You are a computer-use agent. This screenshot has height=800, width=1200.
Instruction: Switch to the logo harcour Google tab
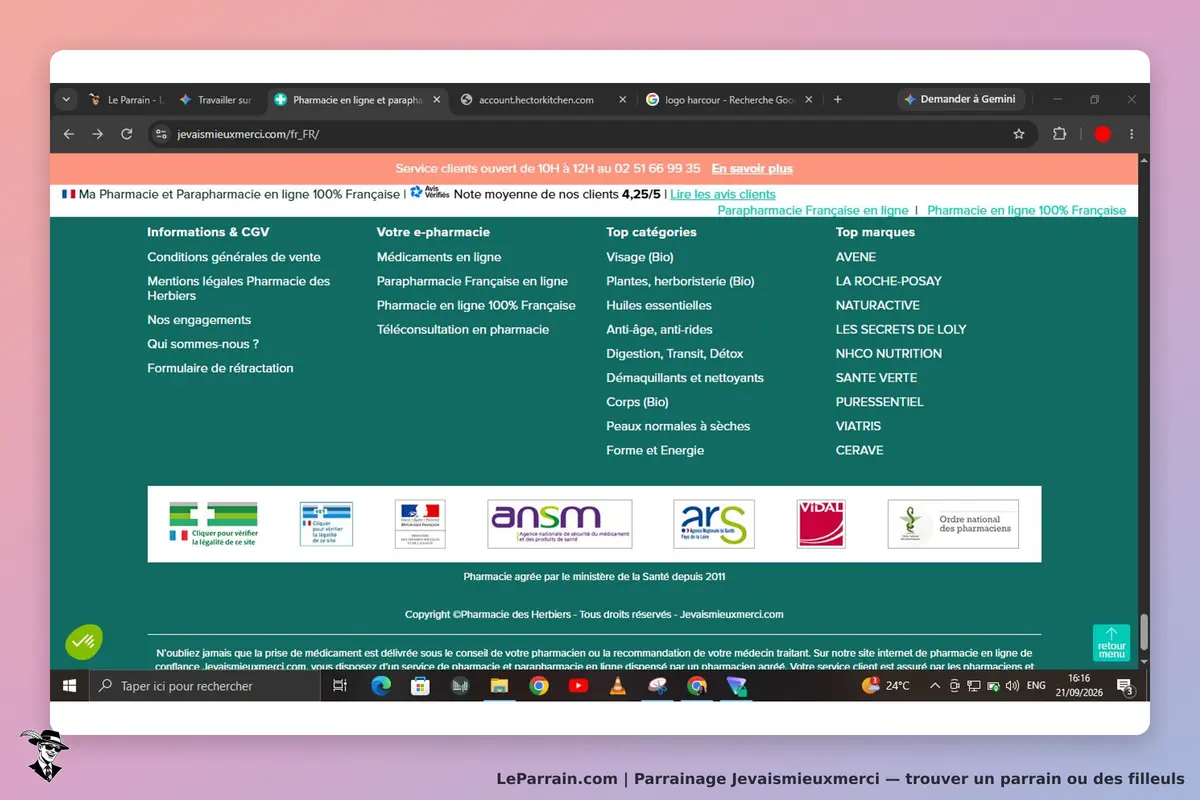point(728,100)
